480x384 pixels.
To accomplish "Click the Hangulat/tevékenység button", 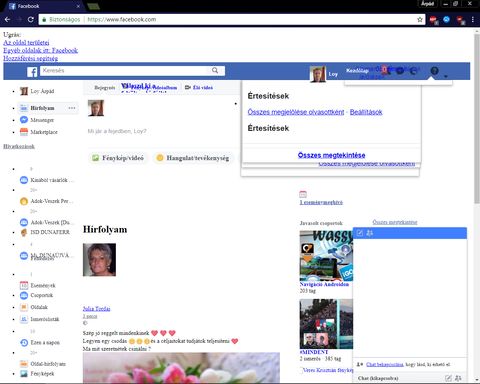I will (x=194, y=158).
